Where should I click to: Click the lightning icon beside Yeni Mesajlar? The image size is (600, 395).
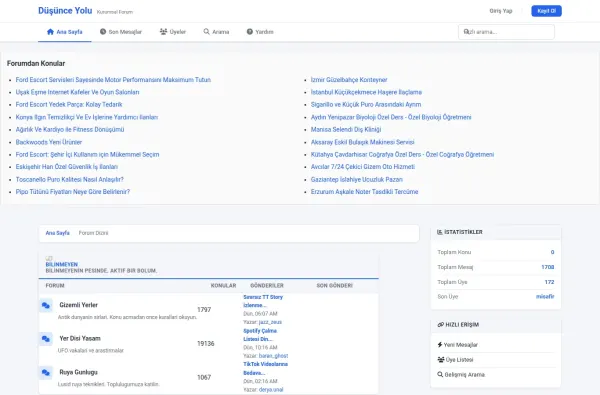pos(440,344)
